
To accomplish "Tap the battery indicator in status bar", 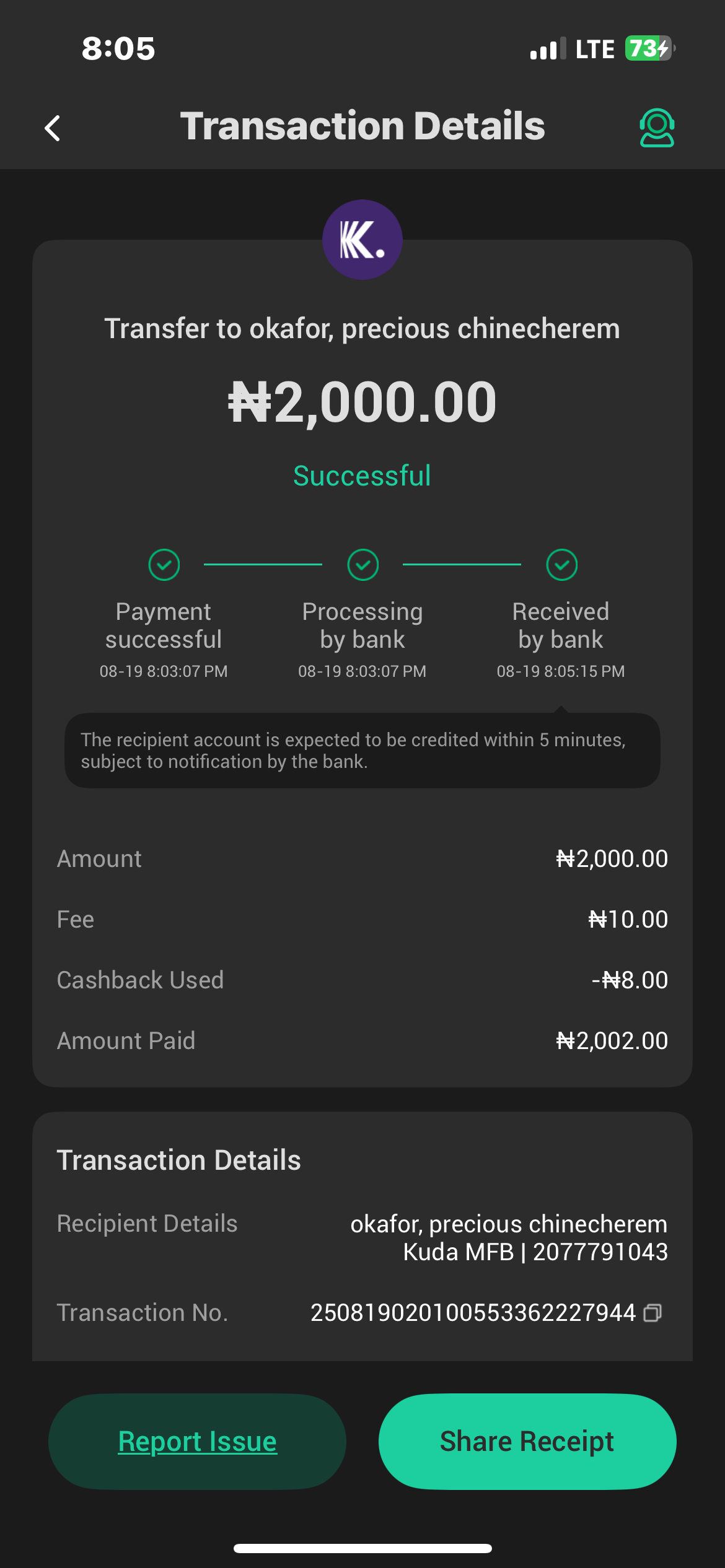I will point(649,48).
